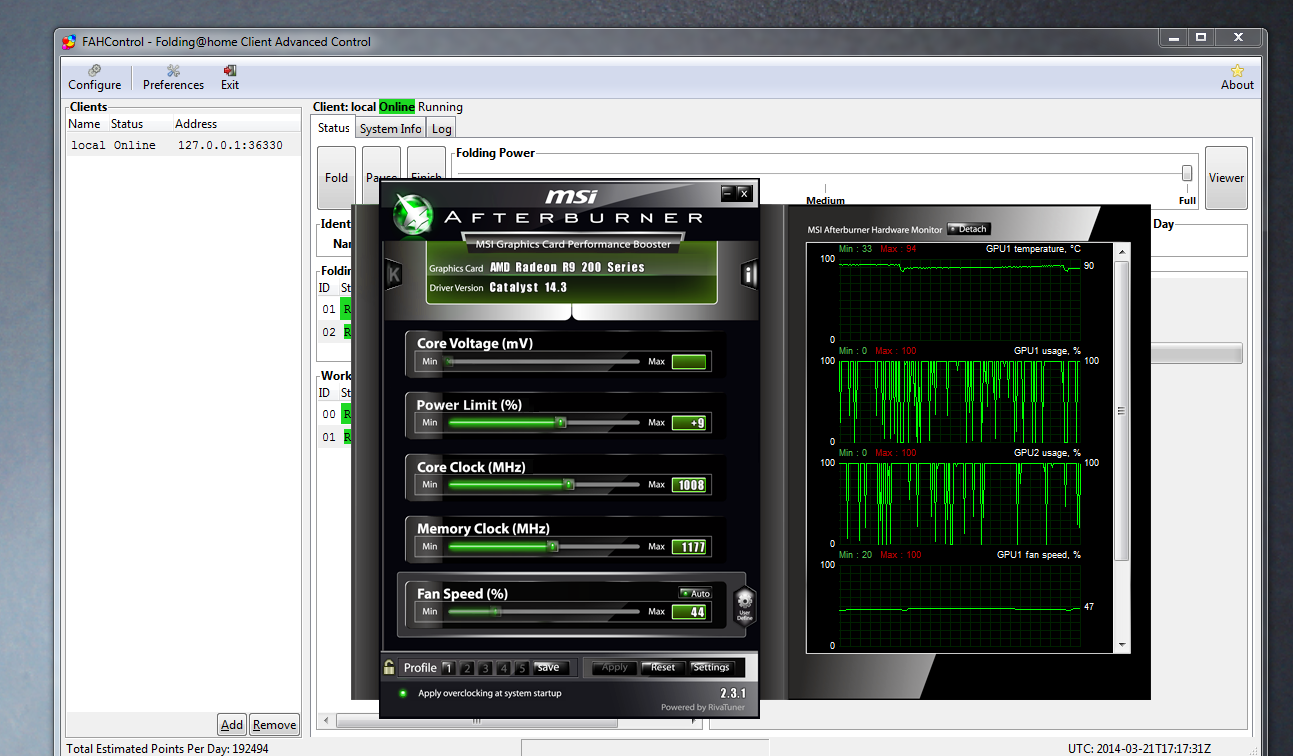Screen dimensions: 1293x756
Task: Click the Afterburner jet logo orb
Action: click(x=411, y=213)
